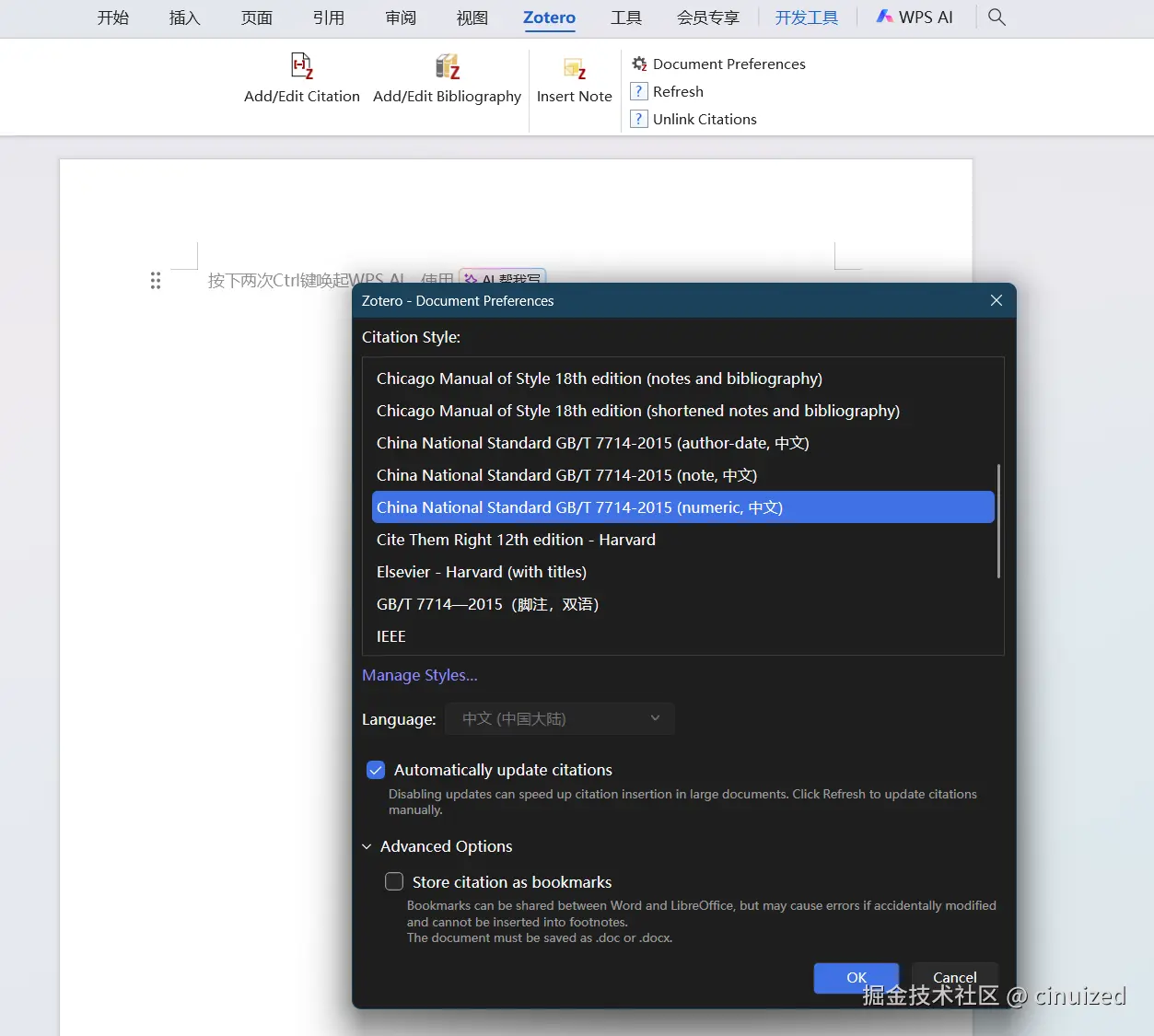Click the Unlink Citations question-mark icon
1154x1036 pixels.
click(639, 119)
